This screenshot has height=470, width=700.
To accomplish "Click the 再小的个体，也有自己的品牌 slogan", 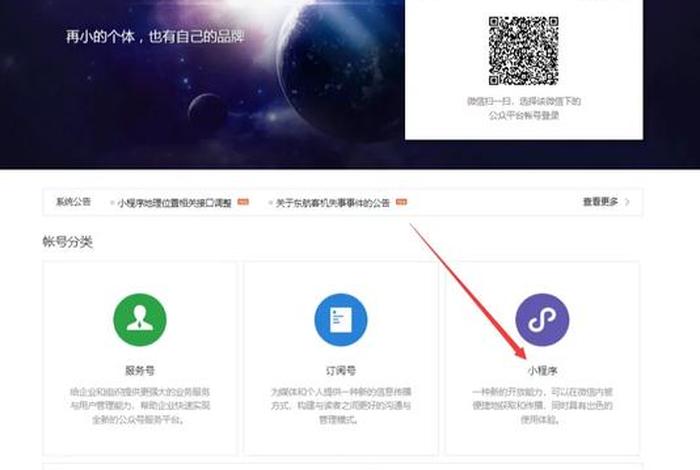I will pyautogui.click(x=155, y=38).
